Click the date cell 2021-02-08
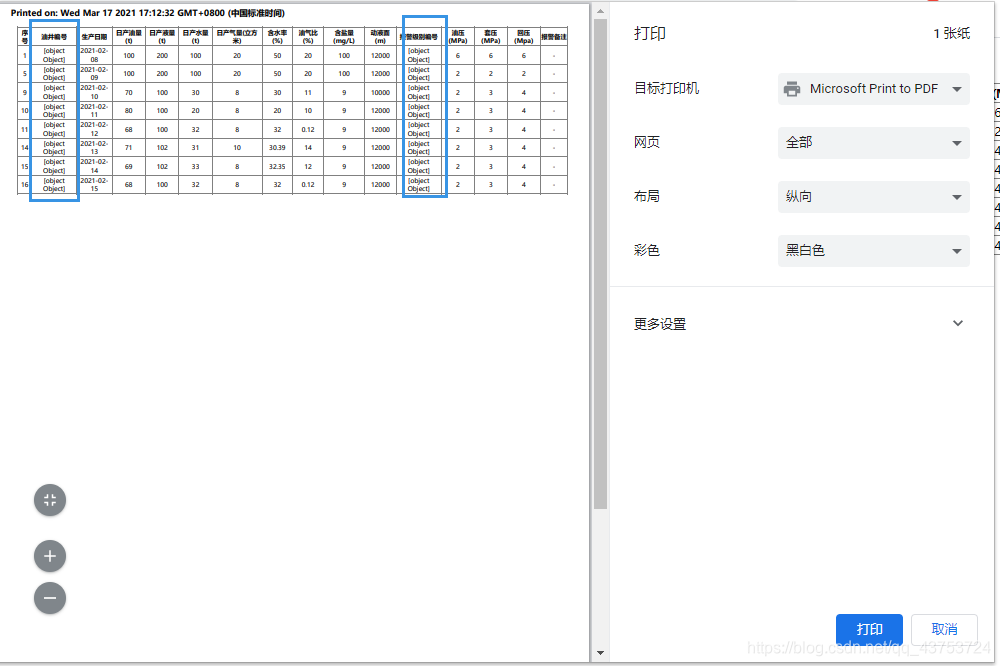1000x666 pixels. [x=94, y=56]
